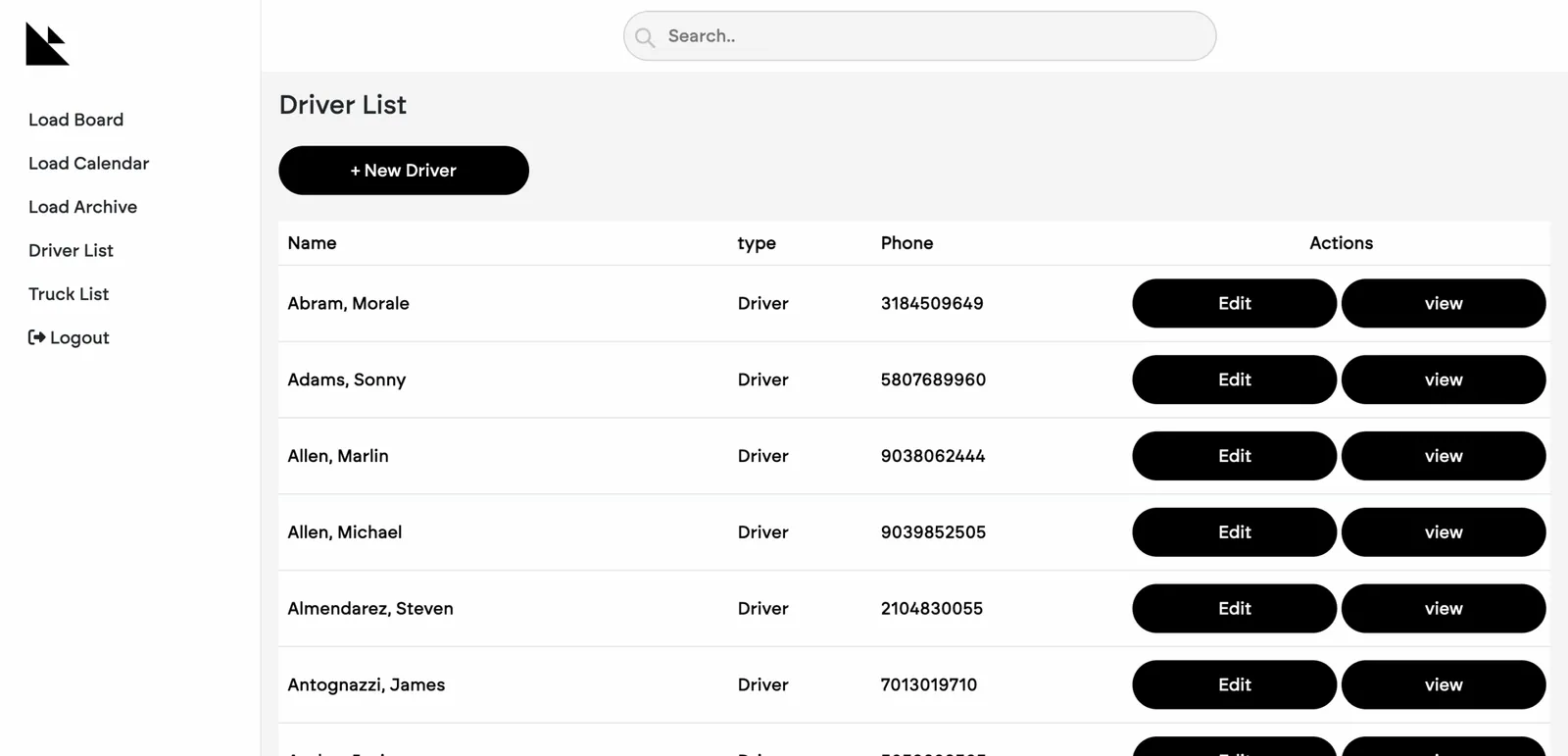Select the name Almendarez, Steven
Viewport: 1568px width, 756px height.
[369, 609]
